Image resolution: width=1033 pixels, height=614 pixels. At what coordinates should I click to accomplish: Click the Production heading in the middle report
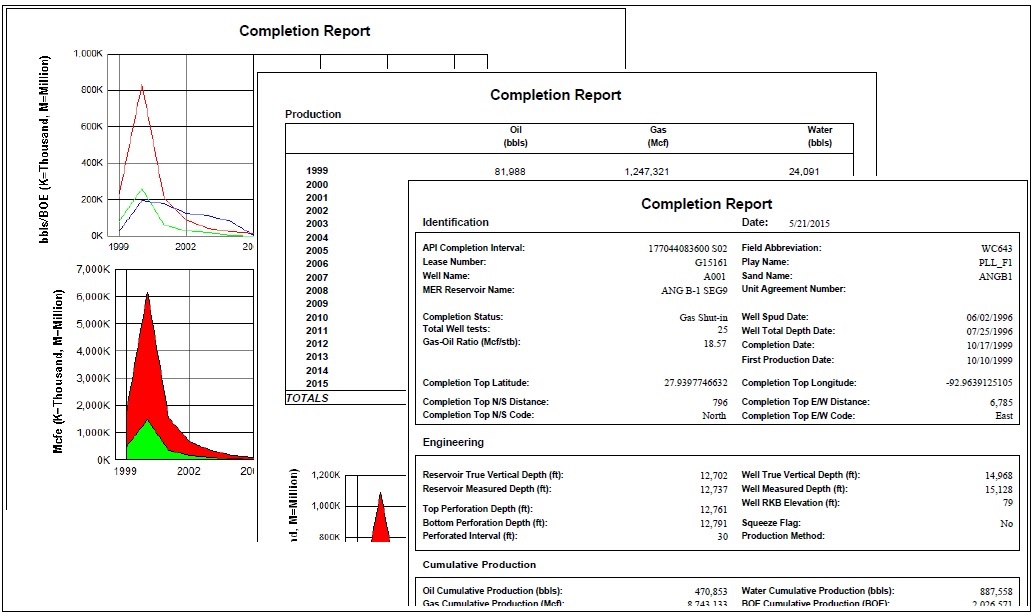pos(313,114)
